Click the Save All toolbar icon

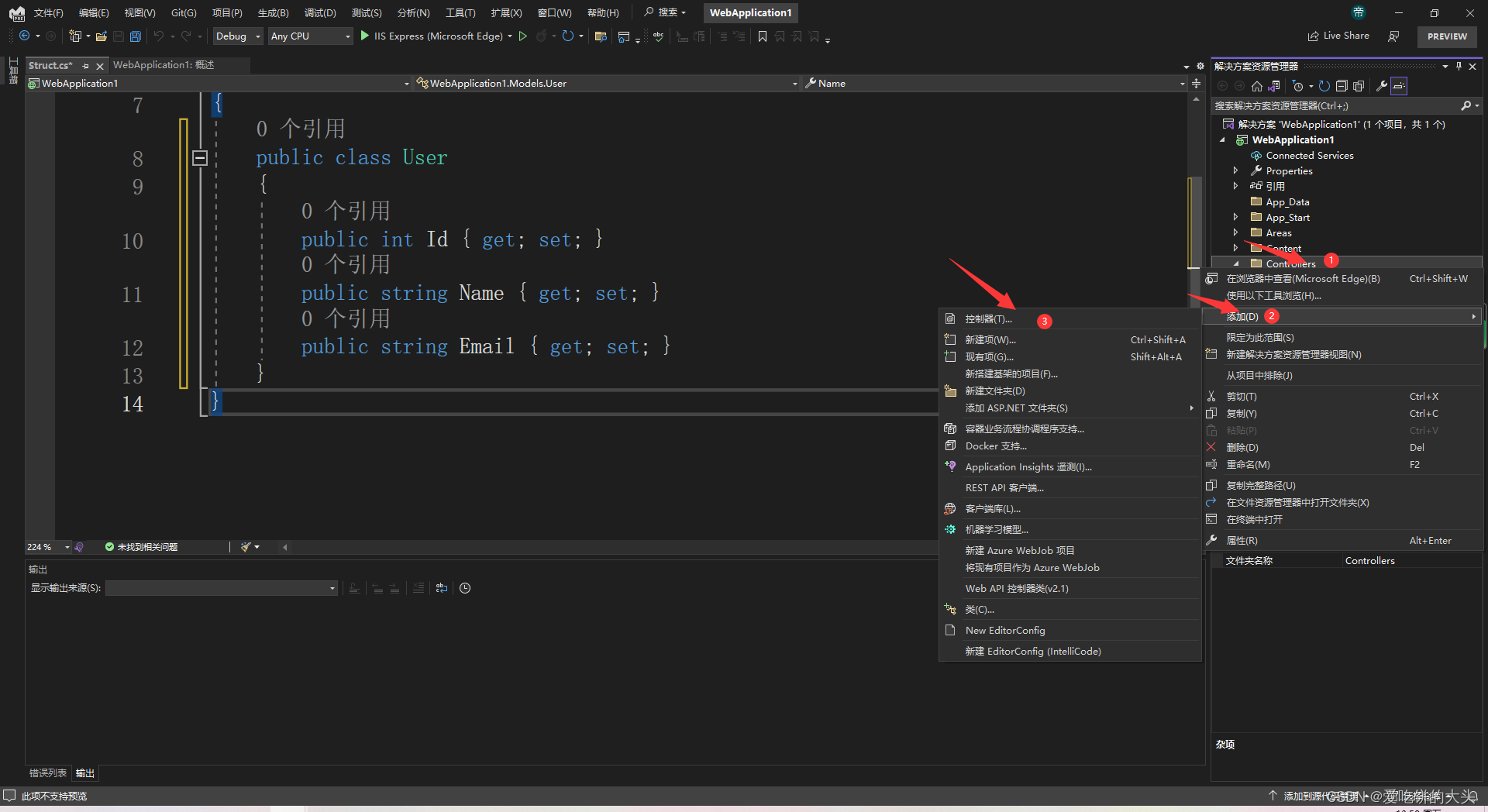point(136,36)
